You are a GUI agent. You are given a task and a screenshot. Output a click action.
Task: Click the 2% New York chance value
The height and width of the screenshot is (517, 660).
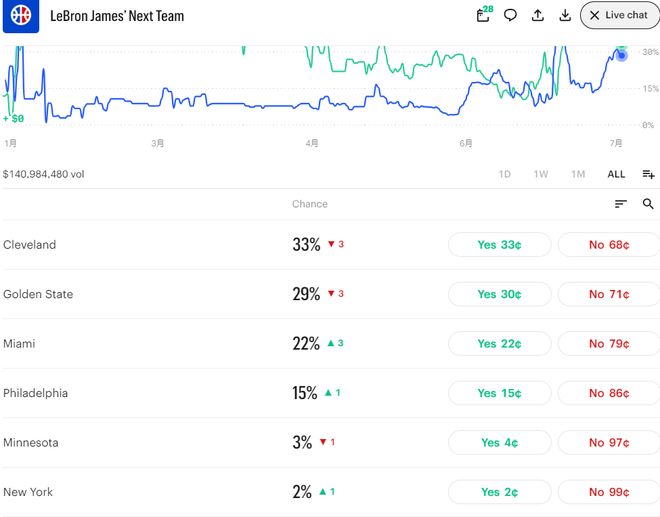click(x=302, y=492)
